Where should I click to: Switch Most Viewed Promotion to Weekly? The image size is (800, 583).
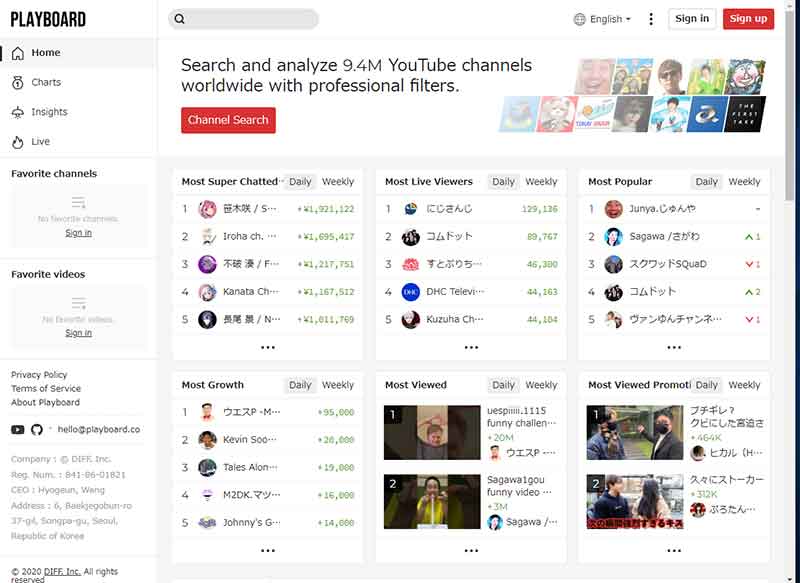tap(744, 385)
